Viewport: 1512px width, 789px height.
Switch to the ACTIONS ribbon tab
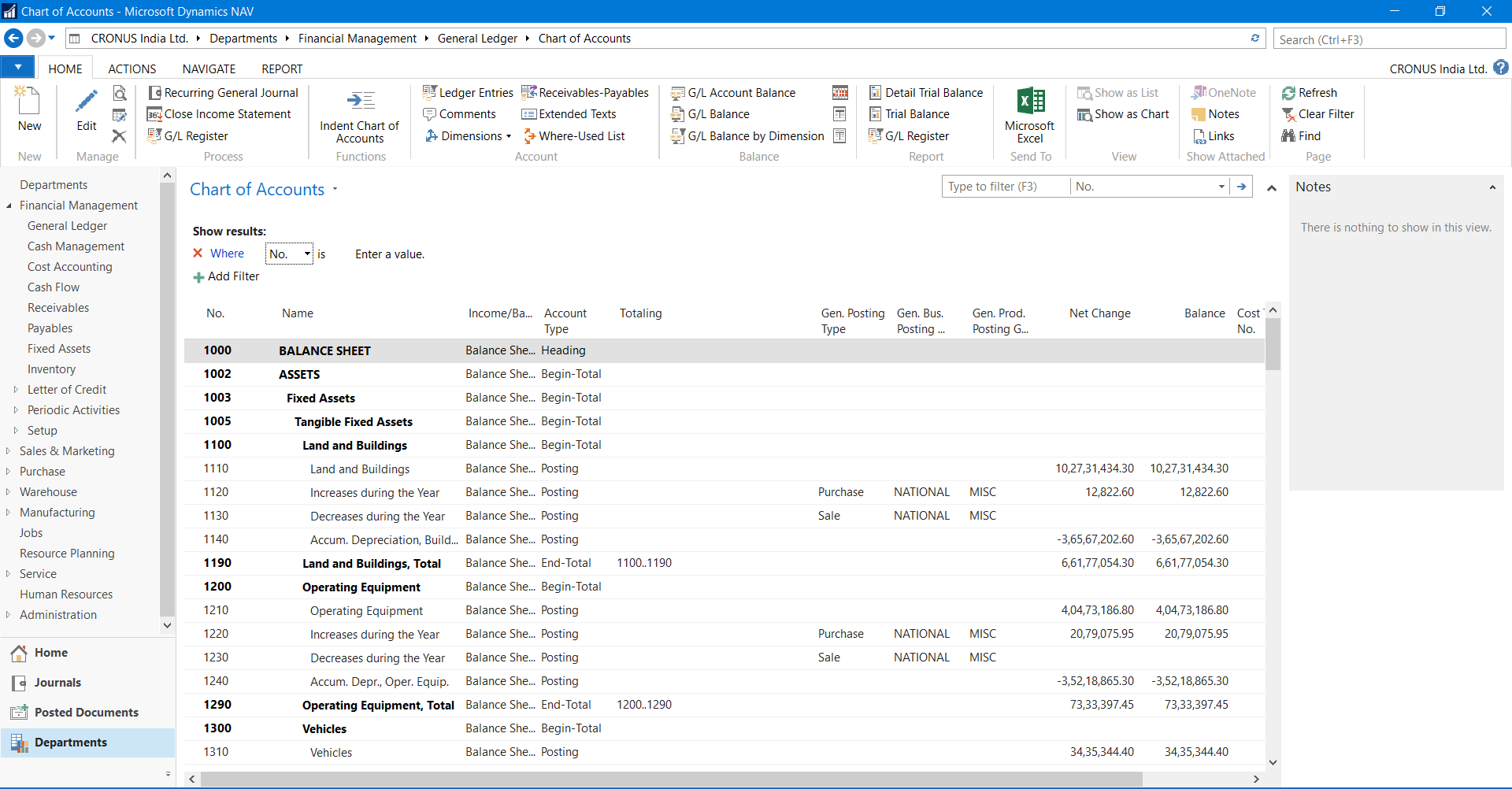pyautogui.click(x=132, y=69)
